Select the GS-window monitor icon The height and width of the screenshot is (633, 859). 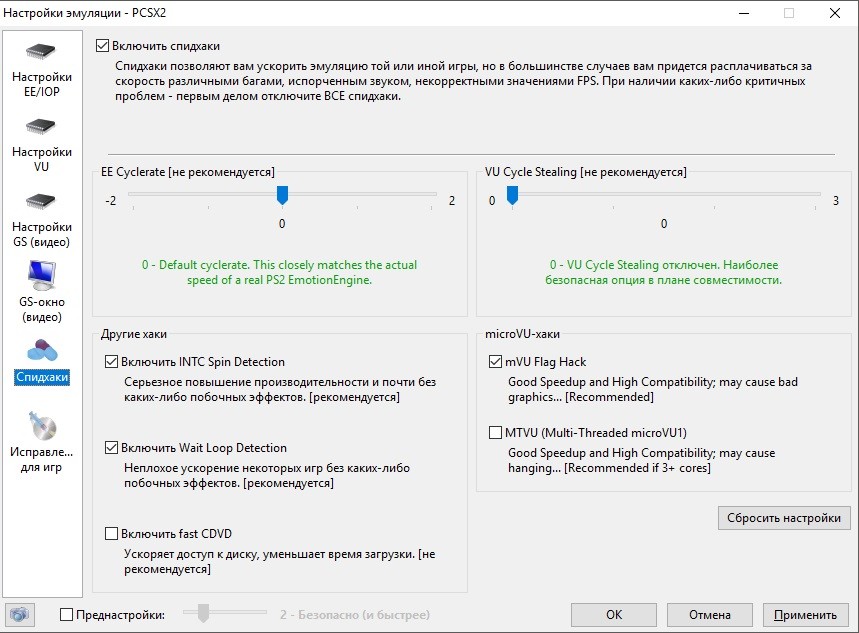pyautogui.click(x=42, y=275)
